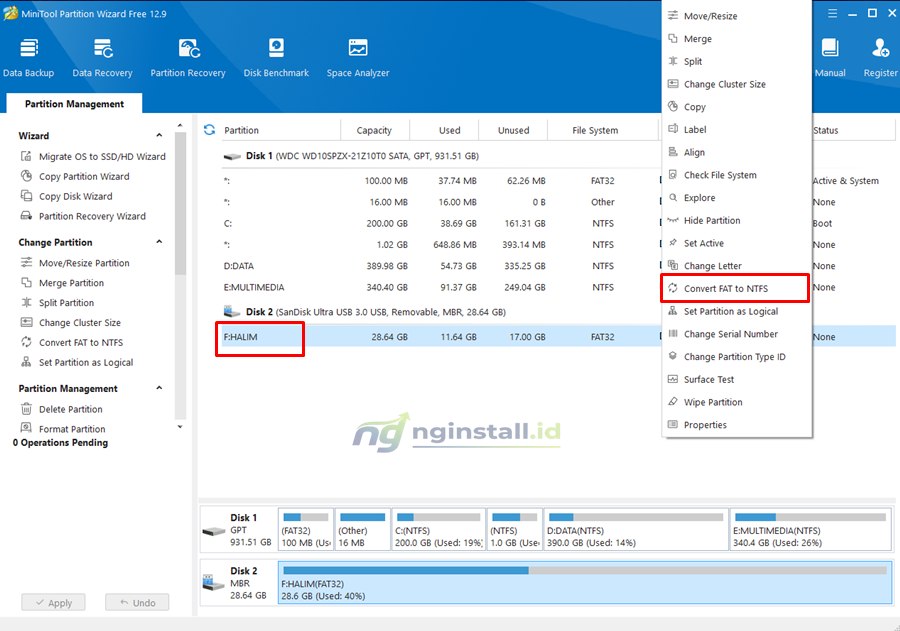Click the sidebar scroll-down arrow
The width and height of the screenshot is (900, 631).
pos(180,427)
